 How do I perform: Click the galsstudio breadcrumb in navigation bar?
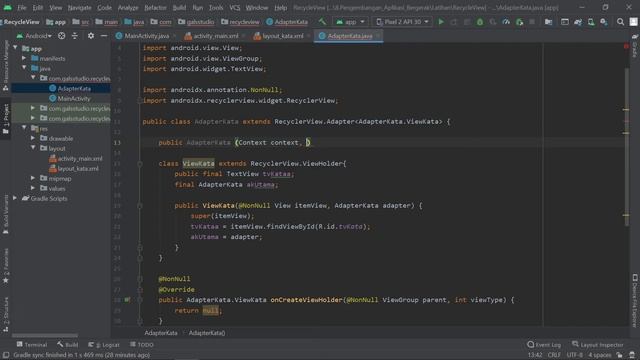tap(196, 22)
